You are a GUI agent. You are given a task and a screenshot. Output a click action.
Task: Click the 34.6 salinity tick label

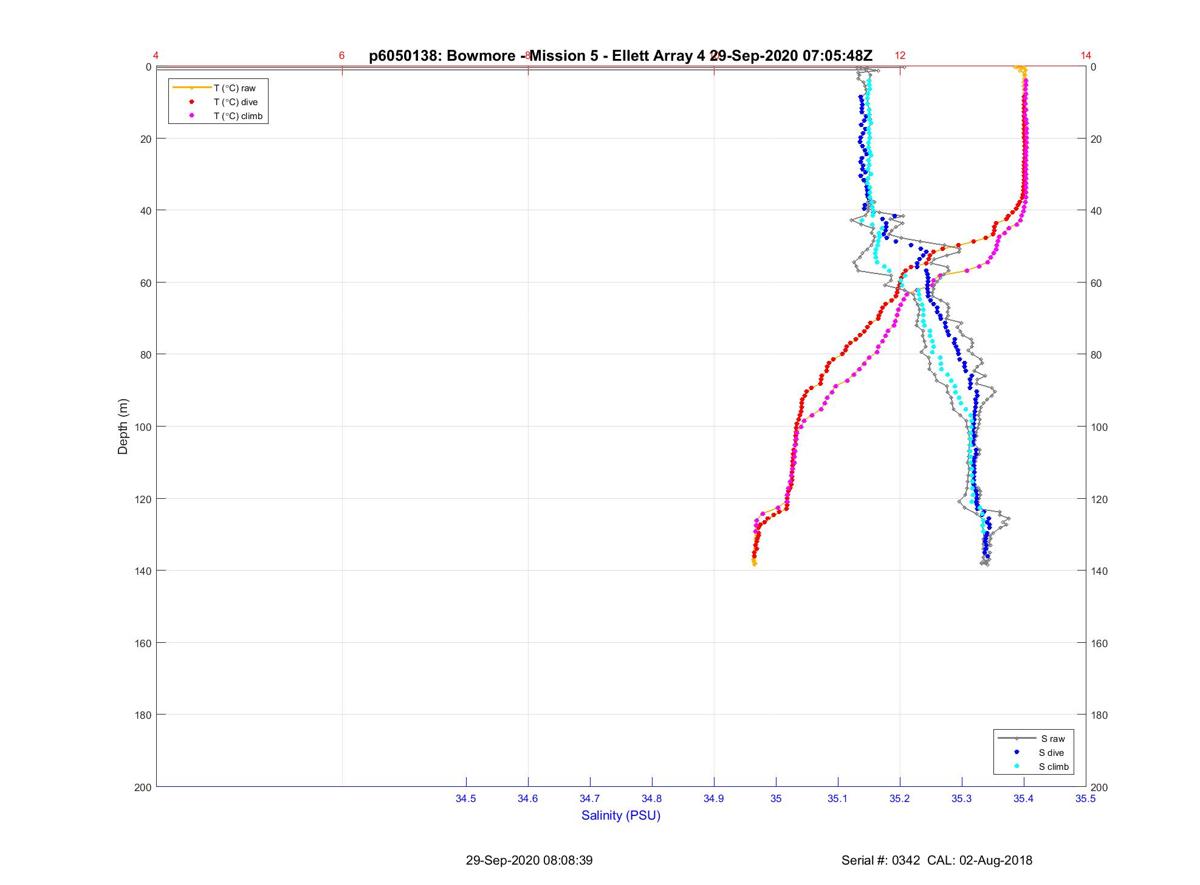click(x=528, y=798)
